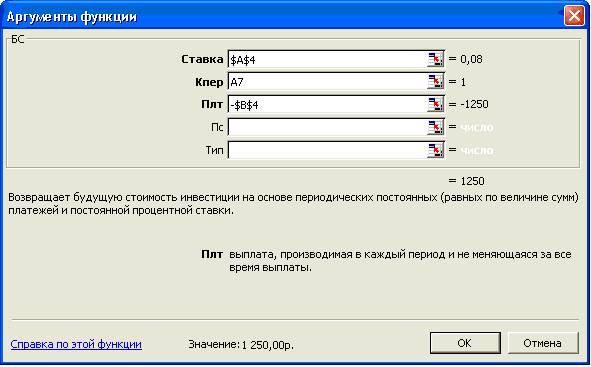
Task: Click the Тип label
Action: (214, 150)
